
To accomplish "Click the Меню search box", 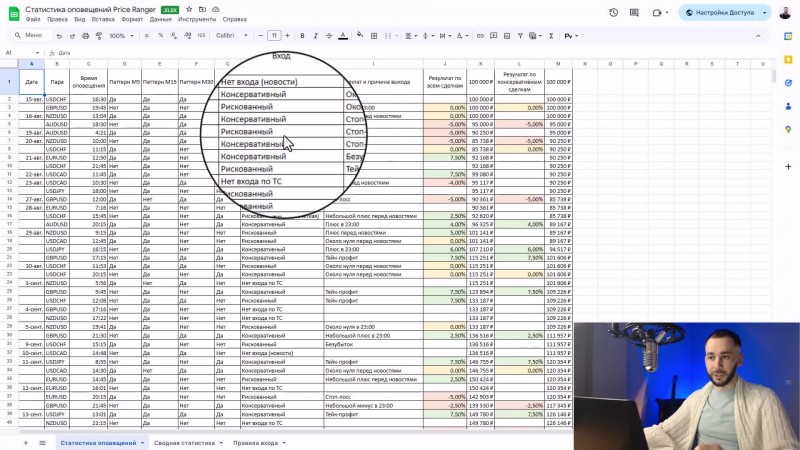I will pos(30,36).
